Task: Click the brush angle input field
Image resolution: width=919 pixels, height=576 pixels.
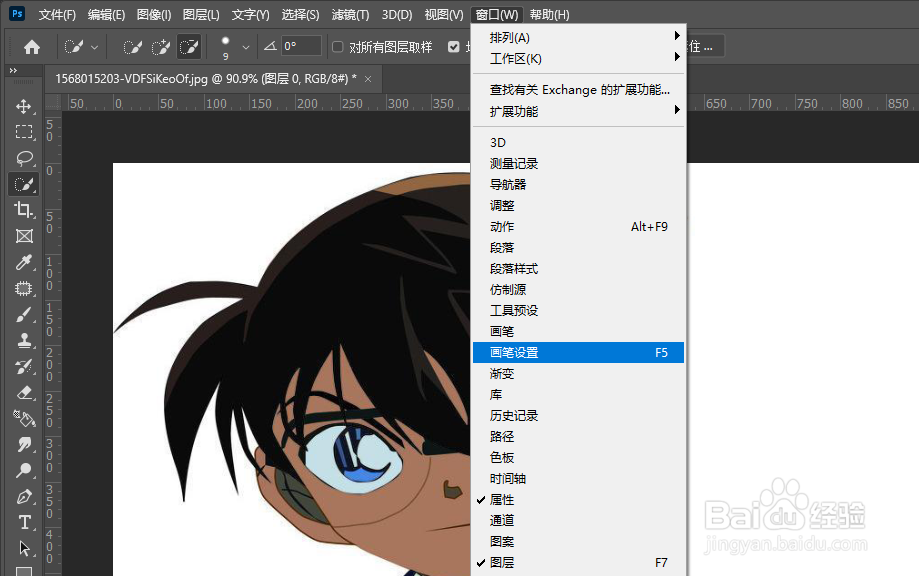Action: tap(301, 46)
